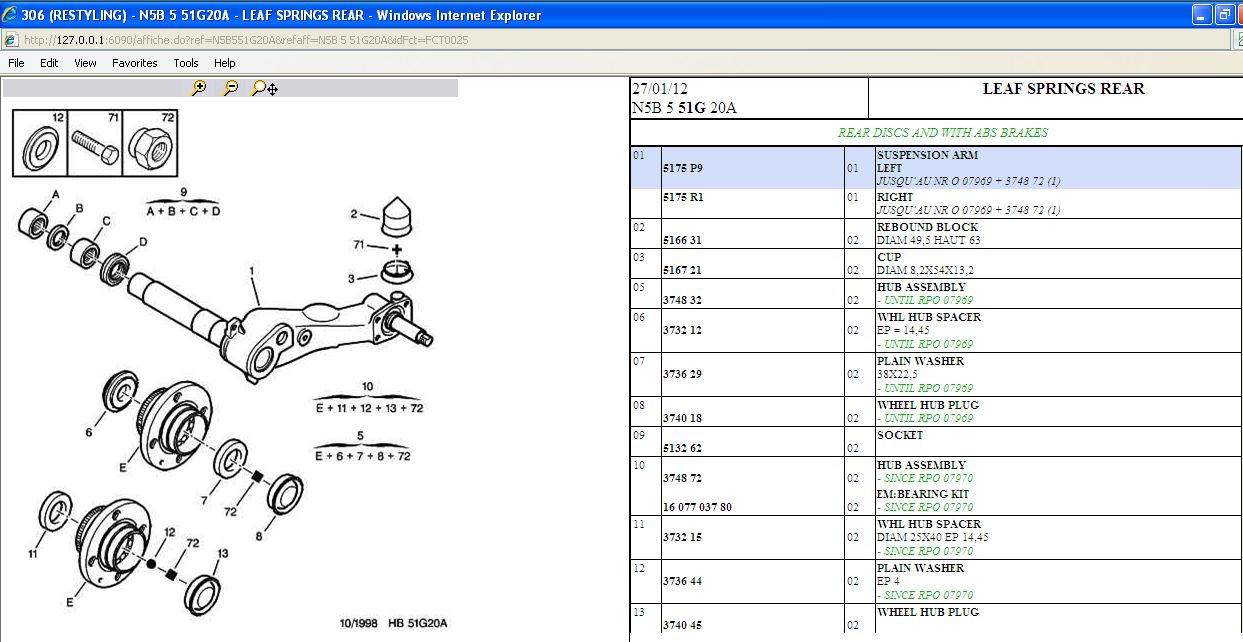
Task: Click the REBOUND BLOCK description
Action: (927, 227)
